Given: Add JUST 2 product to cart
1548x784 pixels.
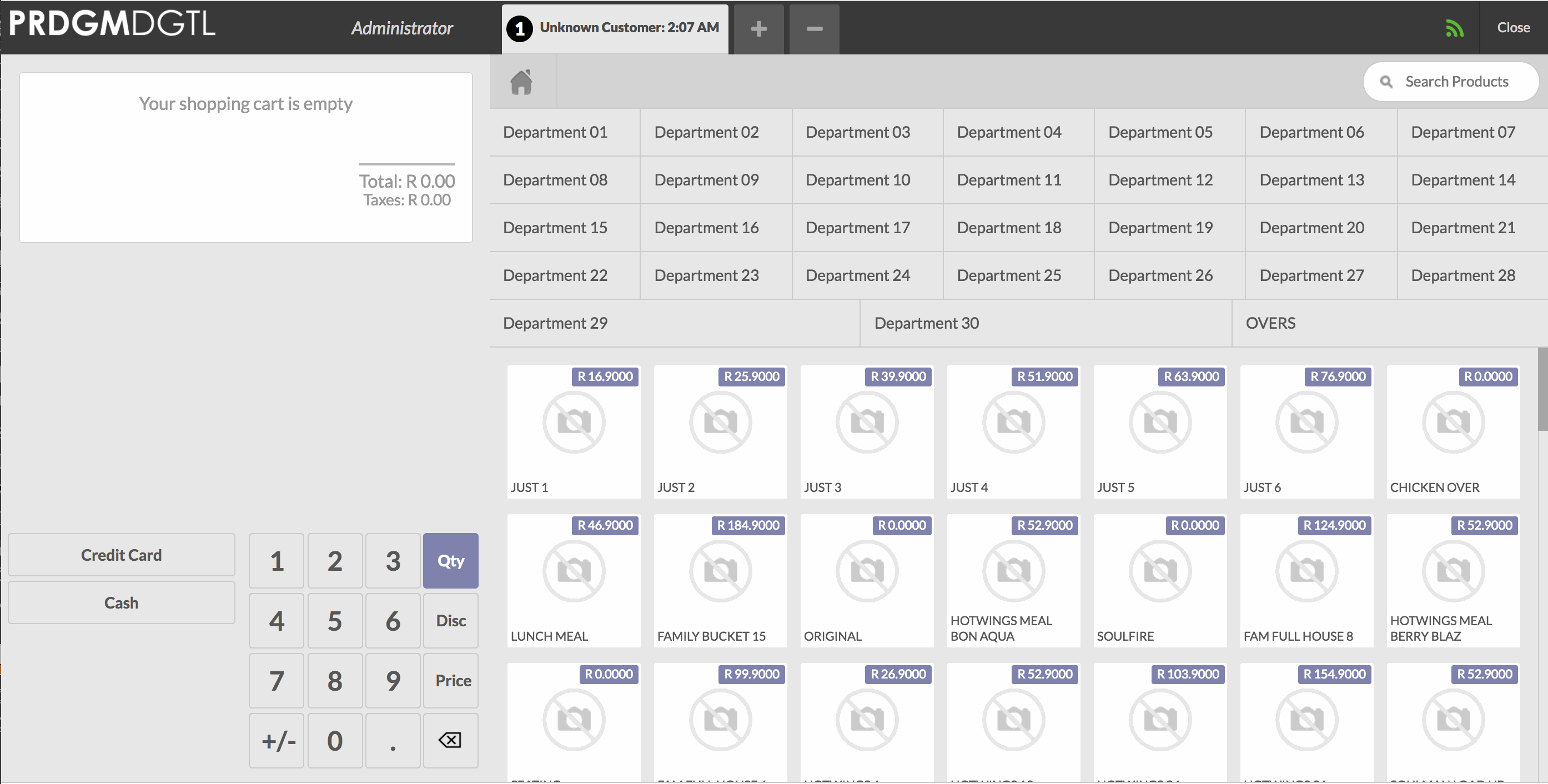Looking at the screenshot, I should coord(720,431).
